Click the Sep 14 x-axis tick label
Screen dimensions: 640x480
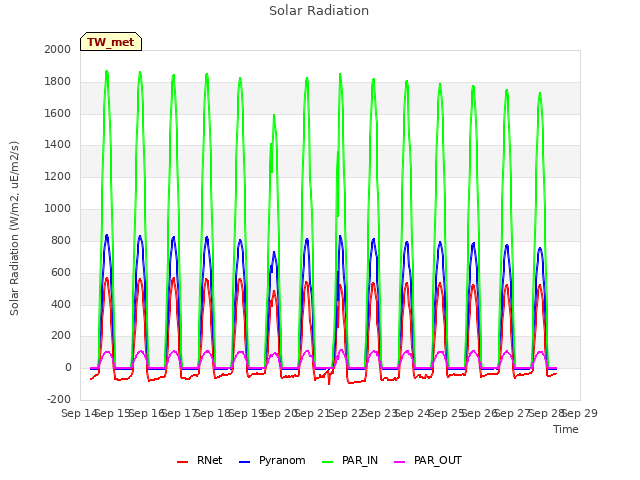click(x=79, y=413)
